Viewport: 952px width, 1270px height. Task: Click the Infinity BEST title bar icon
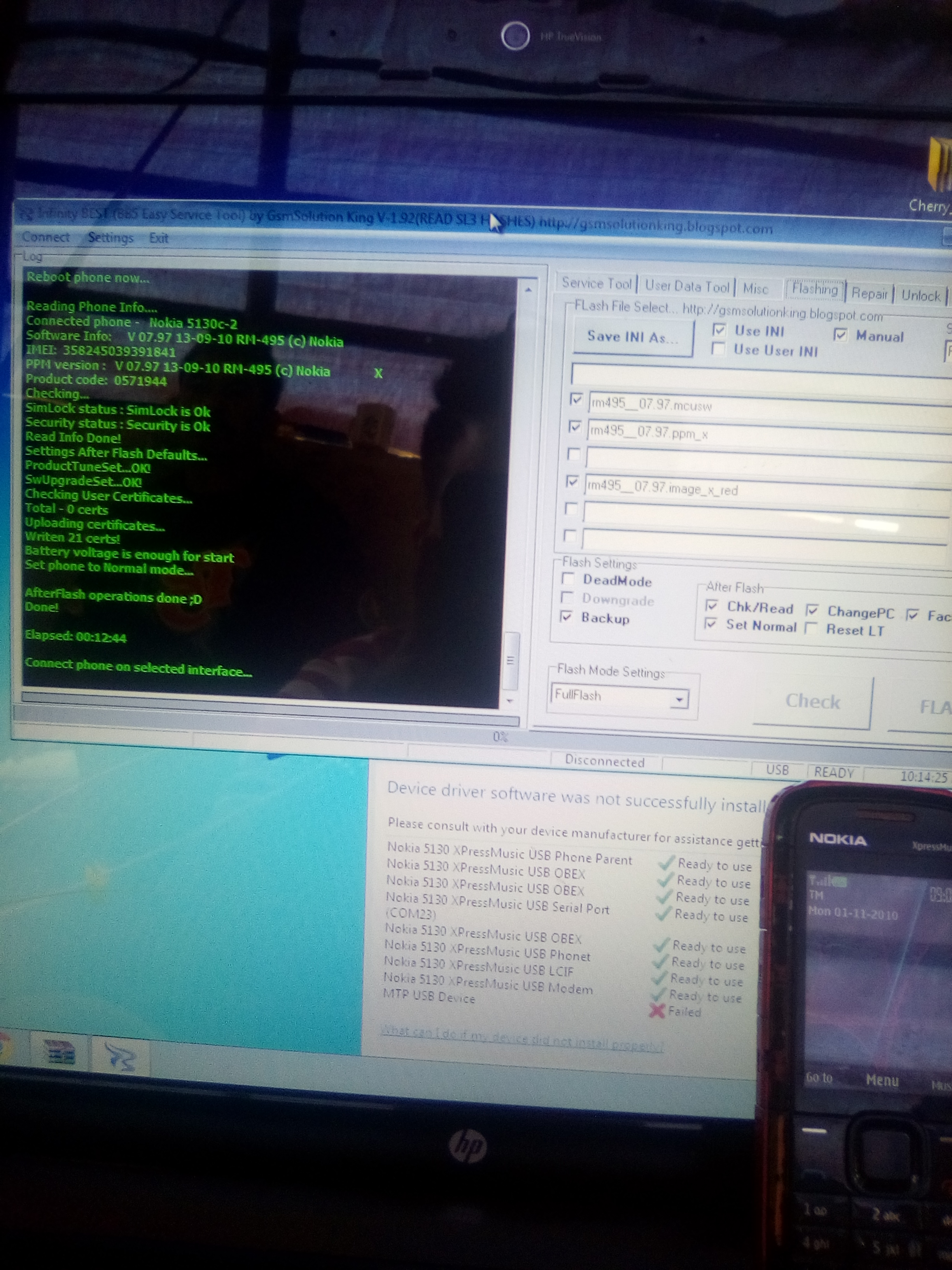[x=26, y=215]
